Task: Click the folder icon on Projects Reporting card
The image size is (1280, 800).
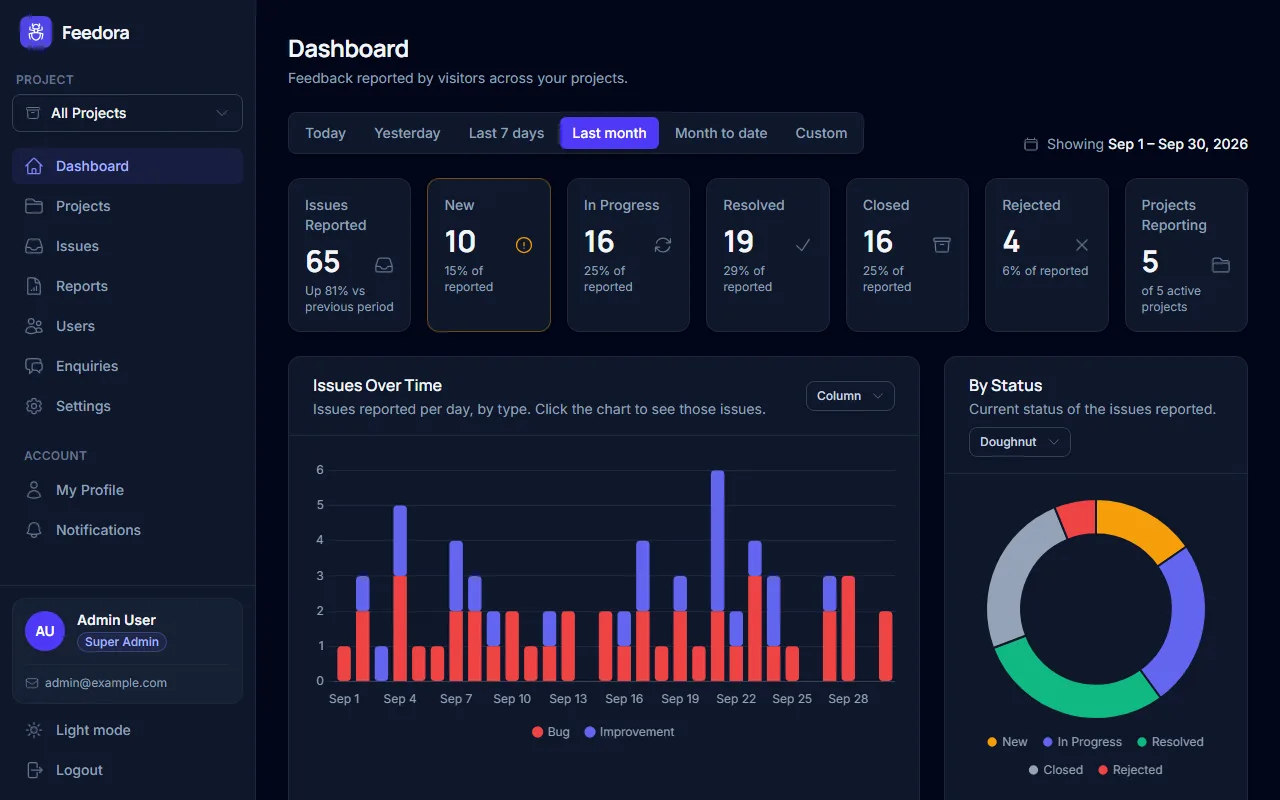Action: tap(1221, 265)
